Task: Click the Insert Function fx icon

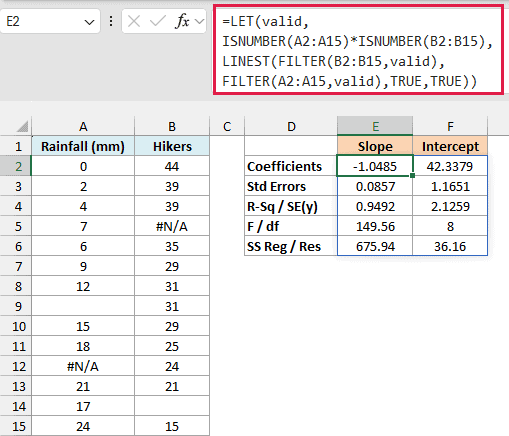Action: (182, 22)
